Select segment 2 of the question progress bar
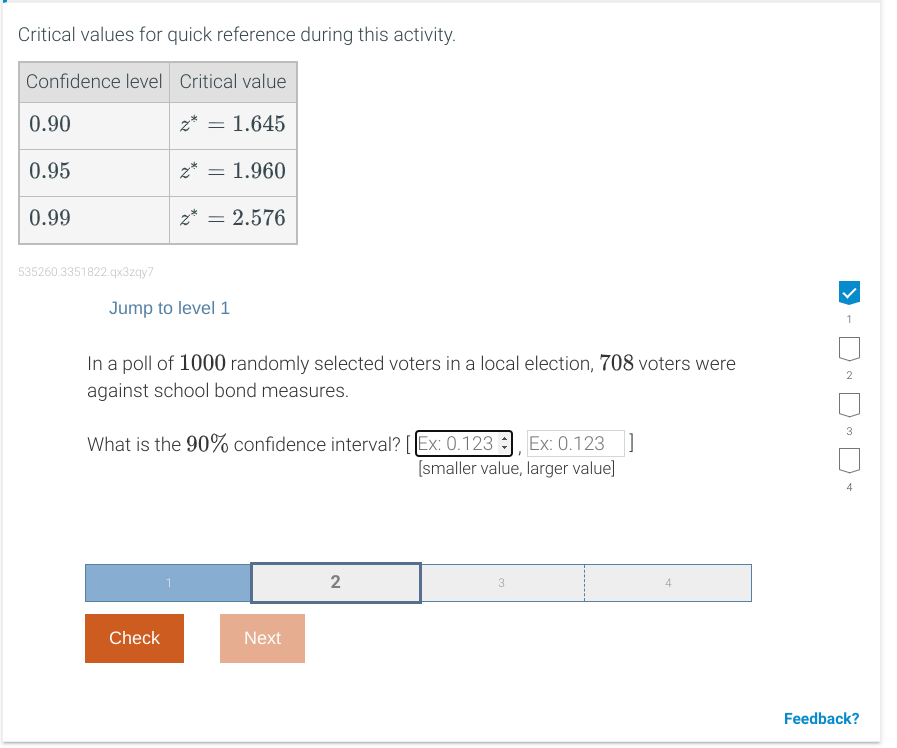 335,582
